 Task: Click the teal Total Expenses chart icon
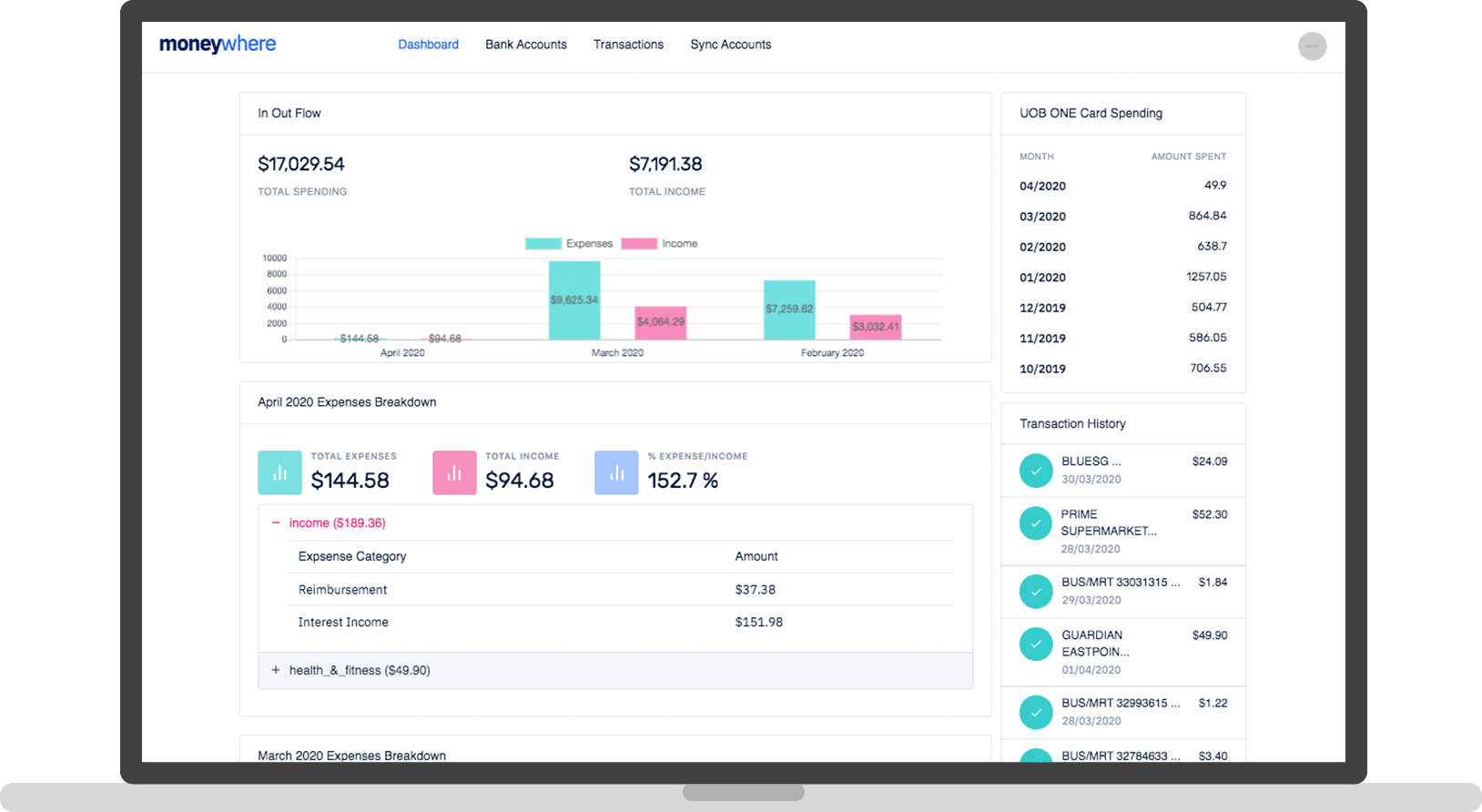click(x=279, y=472)
